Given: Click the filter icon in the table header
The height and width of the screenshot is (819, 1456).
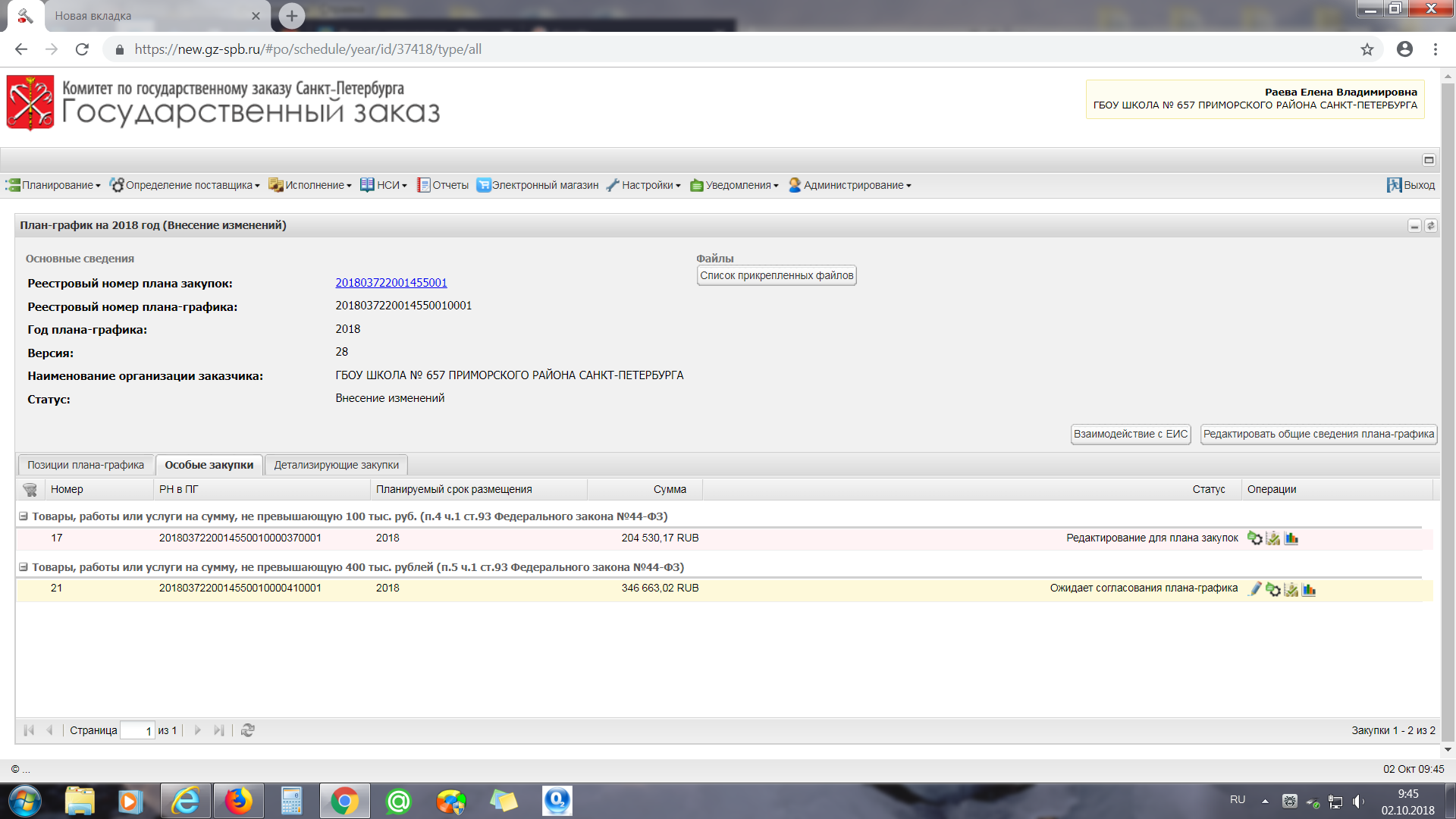Looking at the screenshot, I should click(x=30, y=490).
